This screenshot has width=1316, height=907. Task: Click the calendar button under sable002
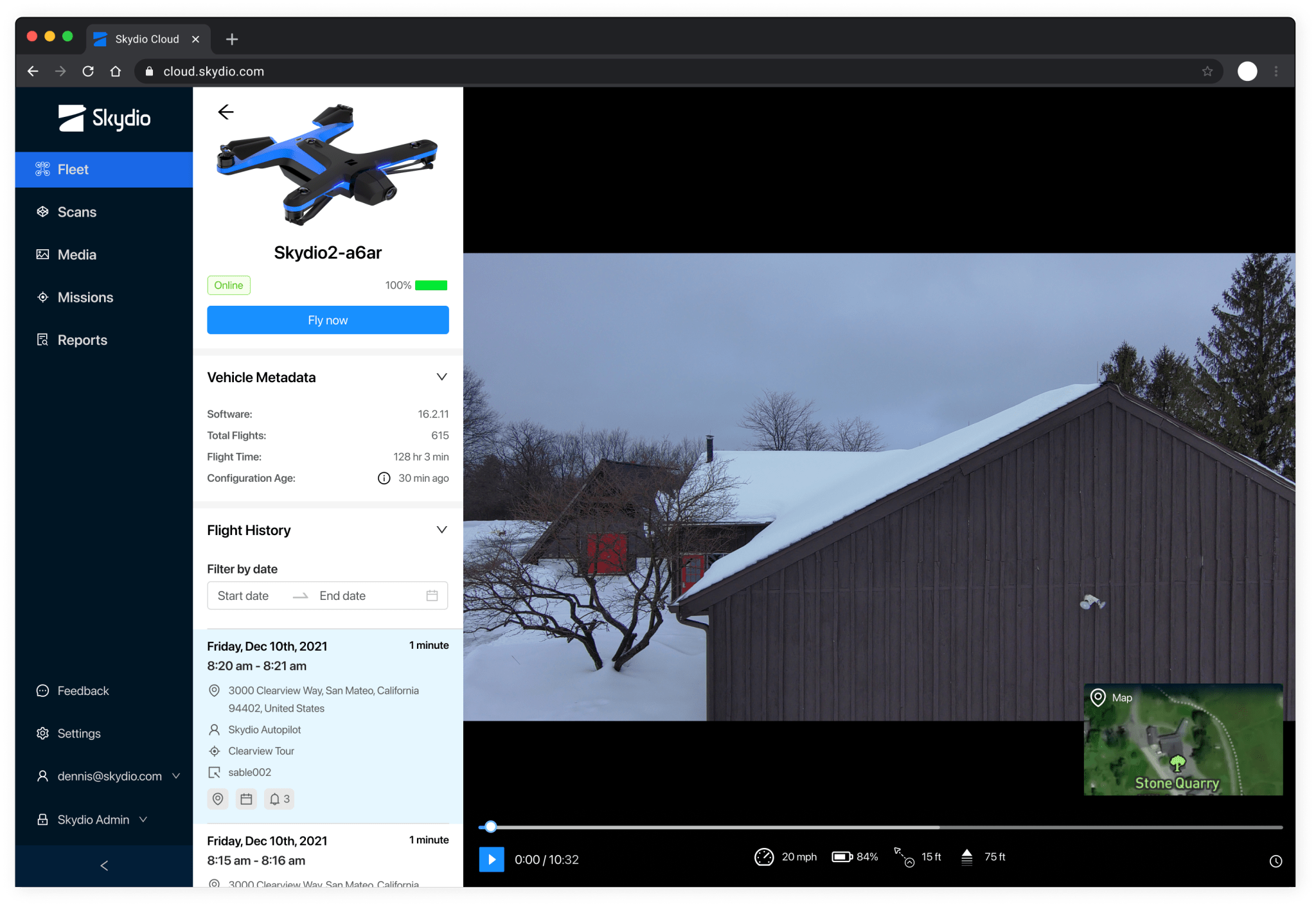tap(246, 799)
